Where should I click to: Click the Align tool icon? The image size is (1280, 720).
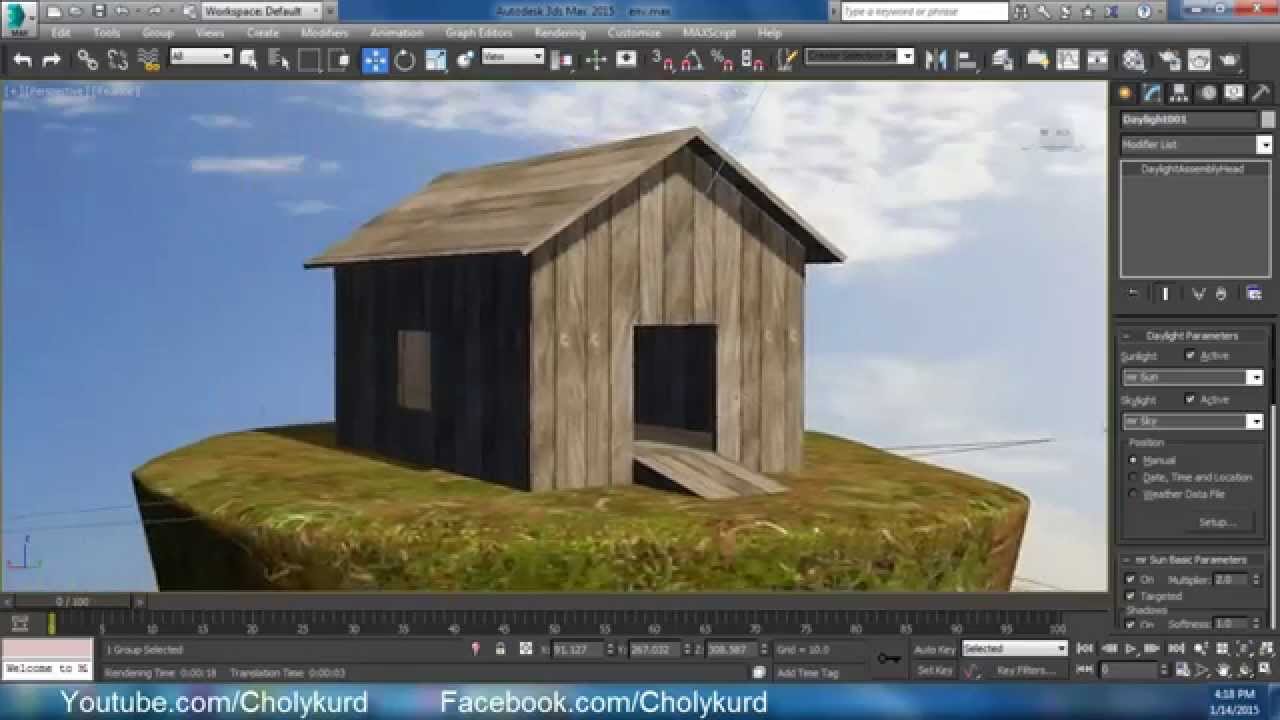pos(966,60)
